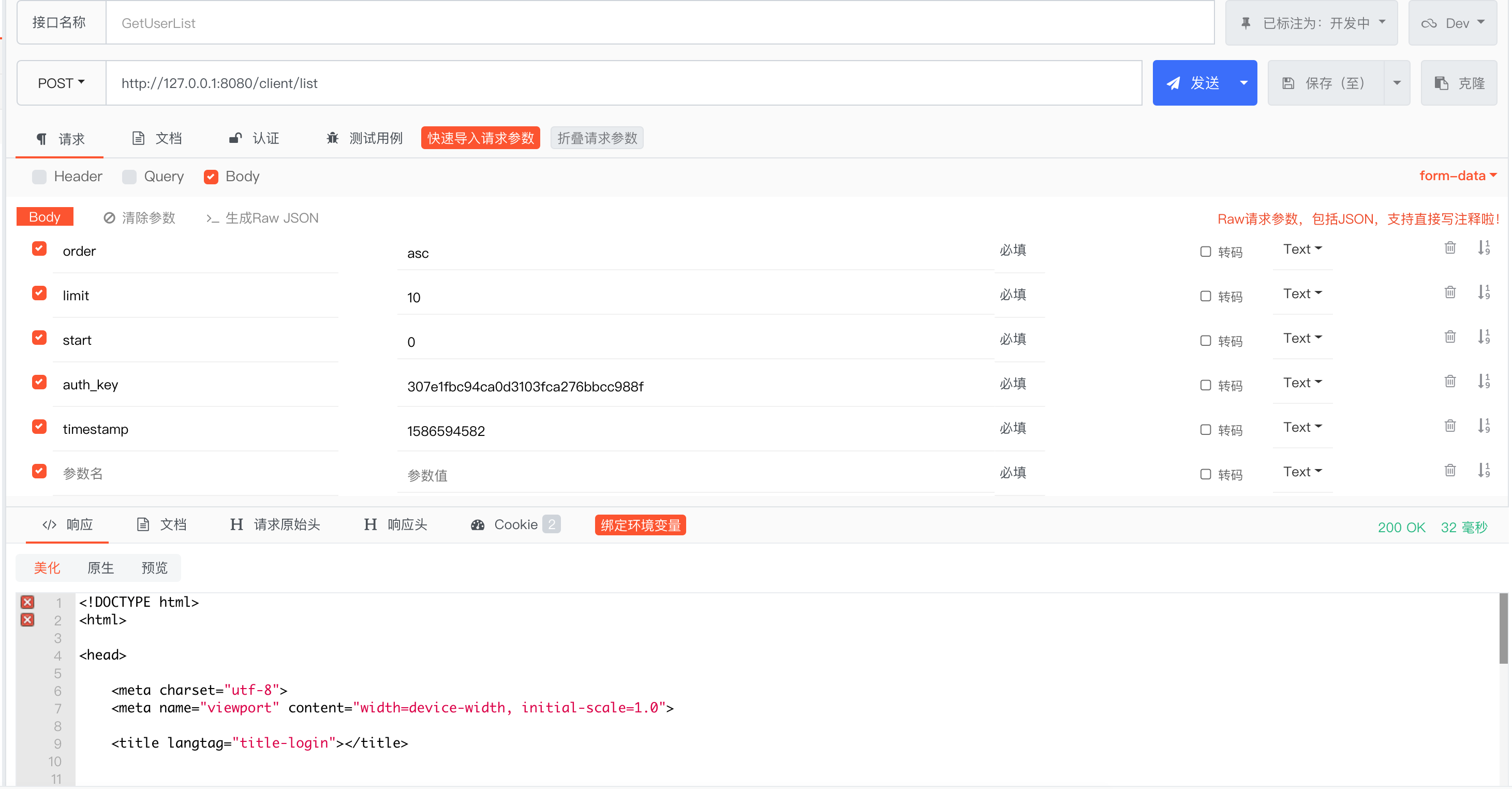Enable the Query checkbox
Viewport: 1512px width, 789px height.
pos(129,176)
